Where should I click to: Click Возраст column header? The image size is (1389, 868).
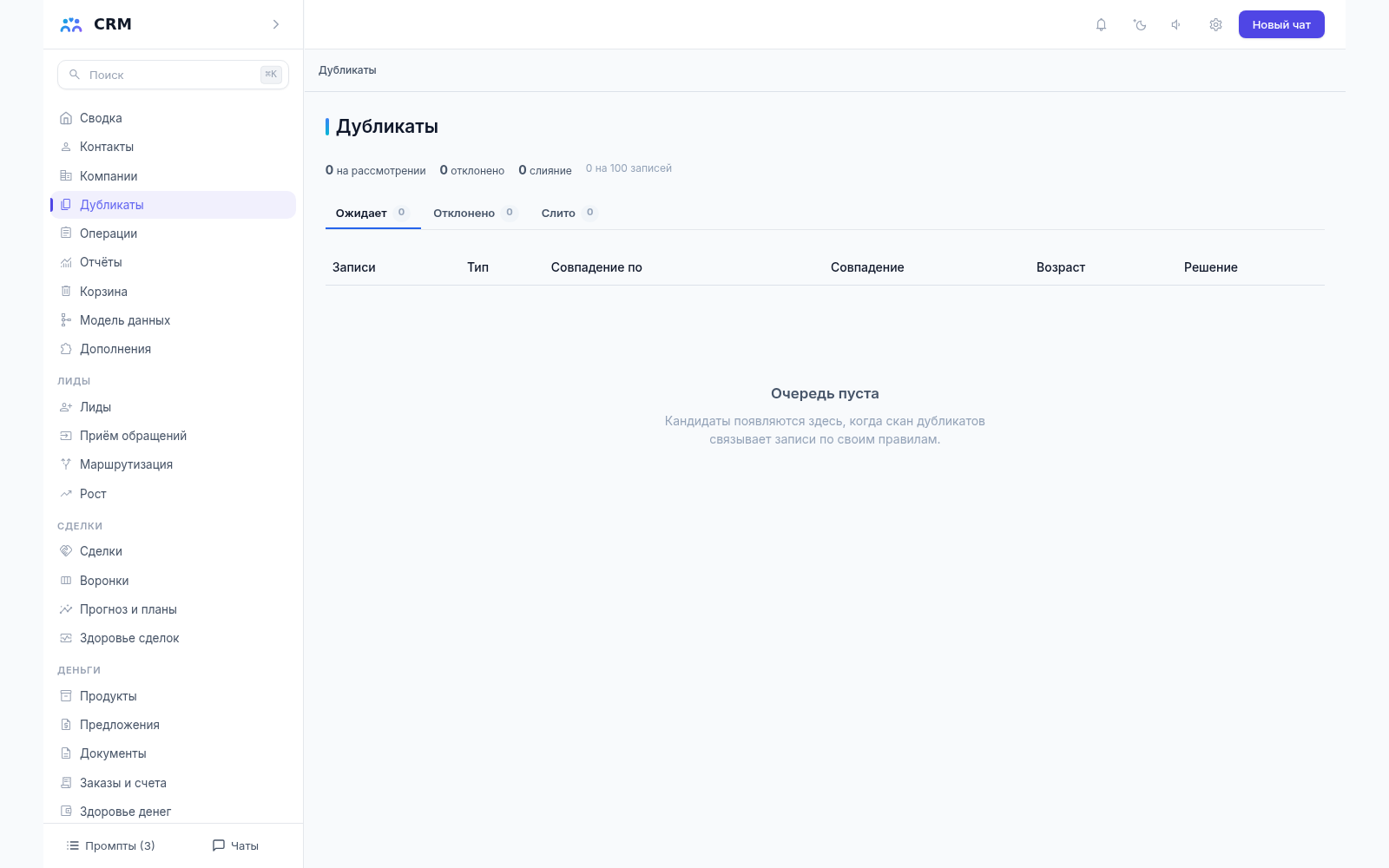point(1061,267)
